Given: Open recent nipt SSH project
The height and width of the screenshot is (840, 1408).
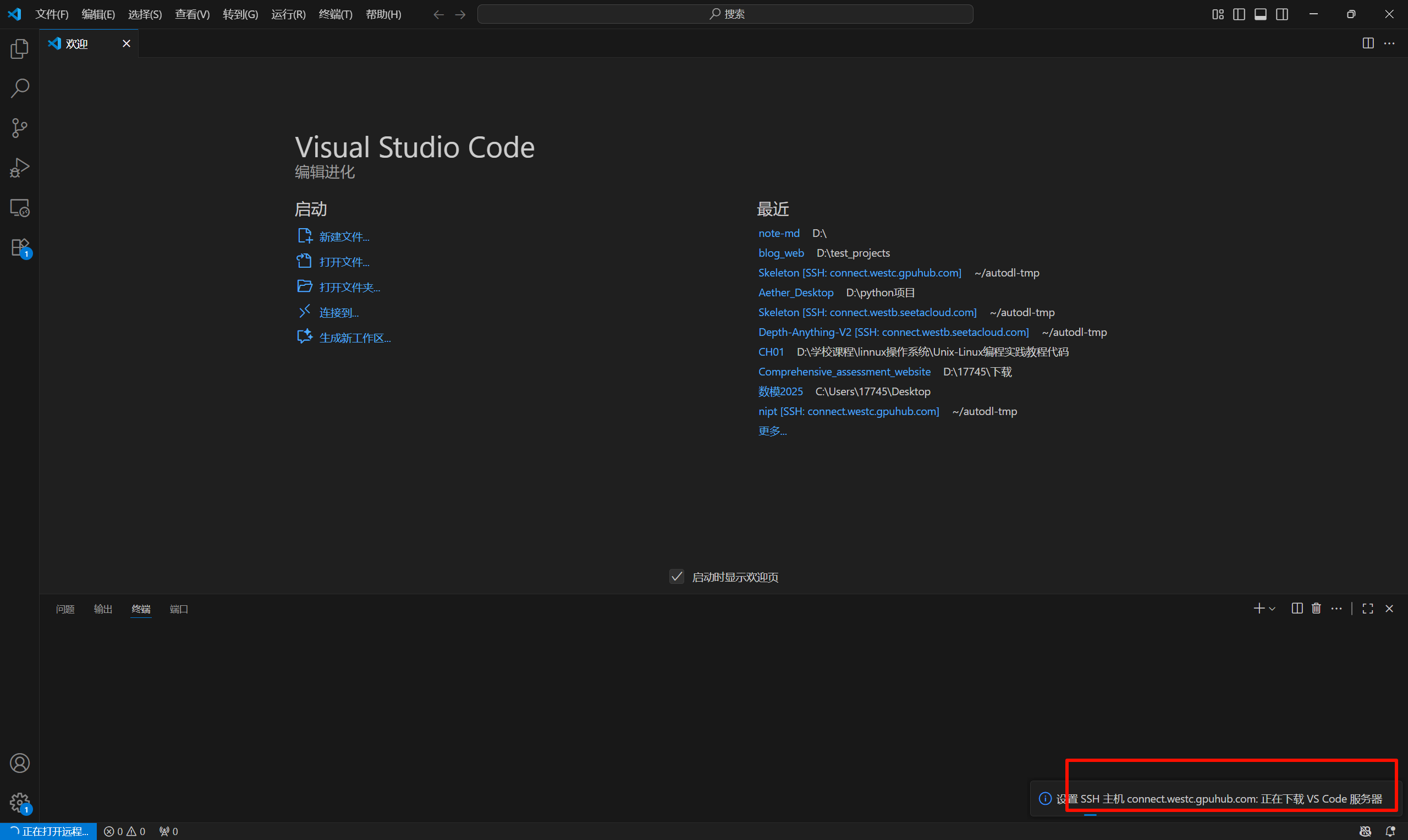Looking at the screenshot, I should click(849, 412).
